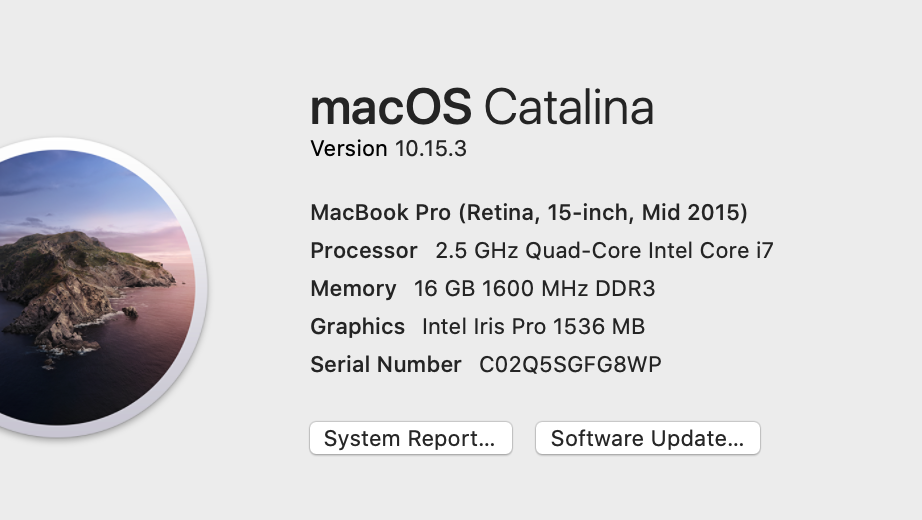Click the Retina 15-inch Mid 2015 text
922x520 pixels.
(x=603, y=212)
